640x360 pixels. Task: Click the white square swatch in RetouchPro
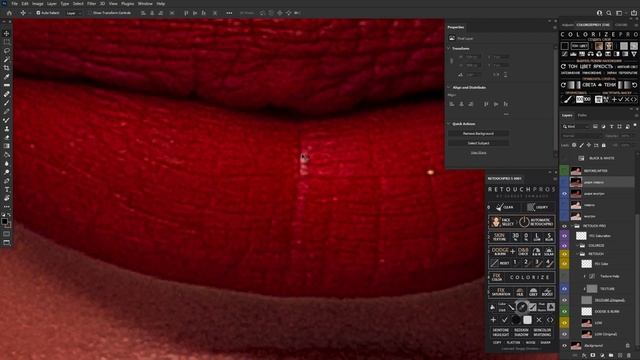click(x=527, y=320)
